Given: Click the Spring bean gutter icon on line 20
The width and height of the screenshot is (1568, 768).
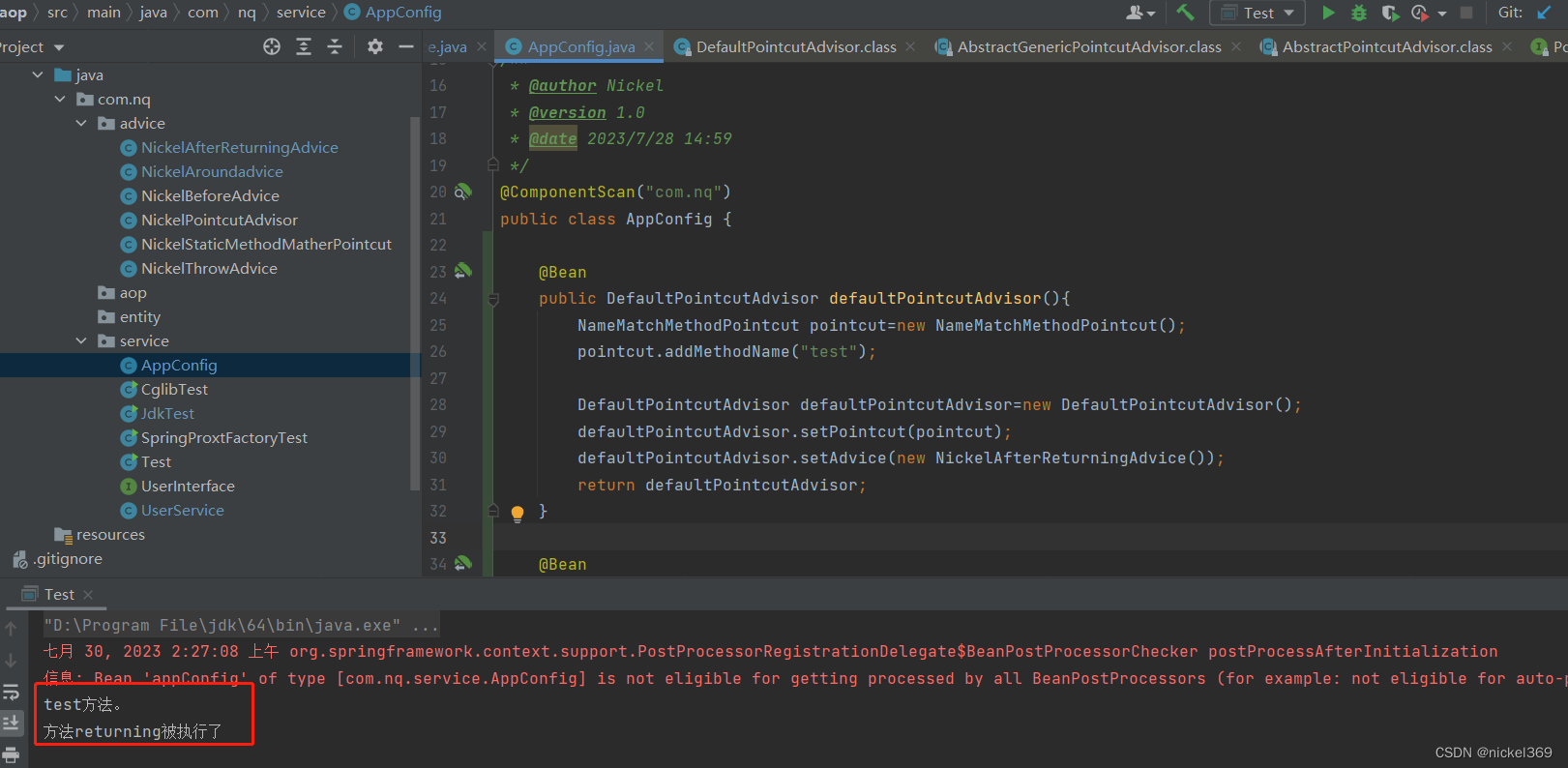Looking at the screenshot, I should 463,192.
